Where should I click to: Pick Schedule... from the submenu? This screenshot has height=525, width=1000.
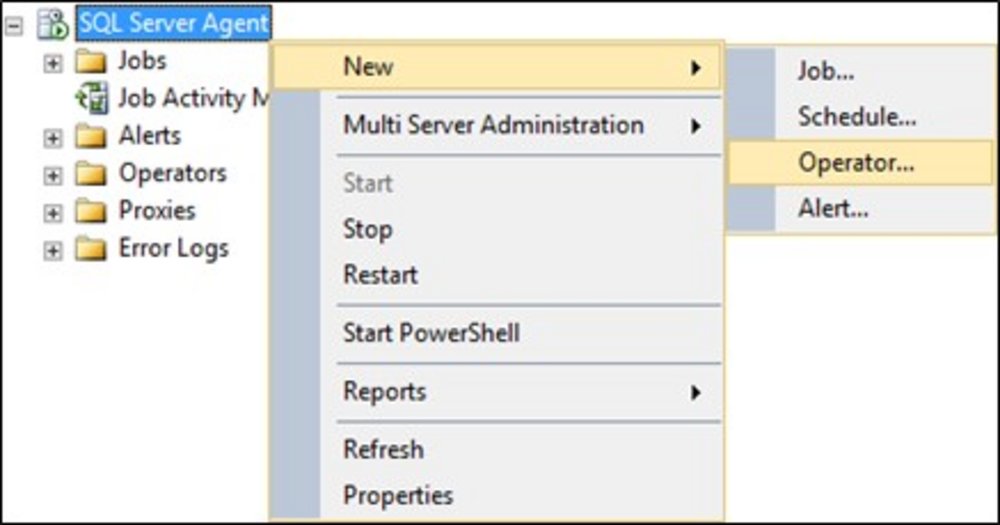click(x=857, y=117)
